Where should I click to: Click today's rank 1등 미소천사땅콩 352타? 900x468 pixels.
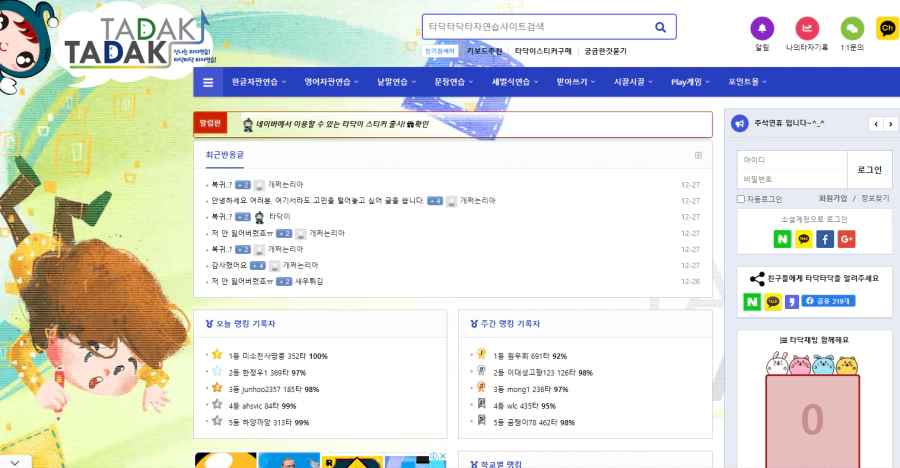(278, 356)
